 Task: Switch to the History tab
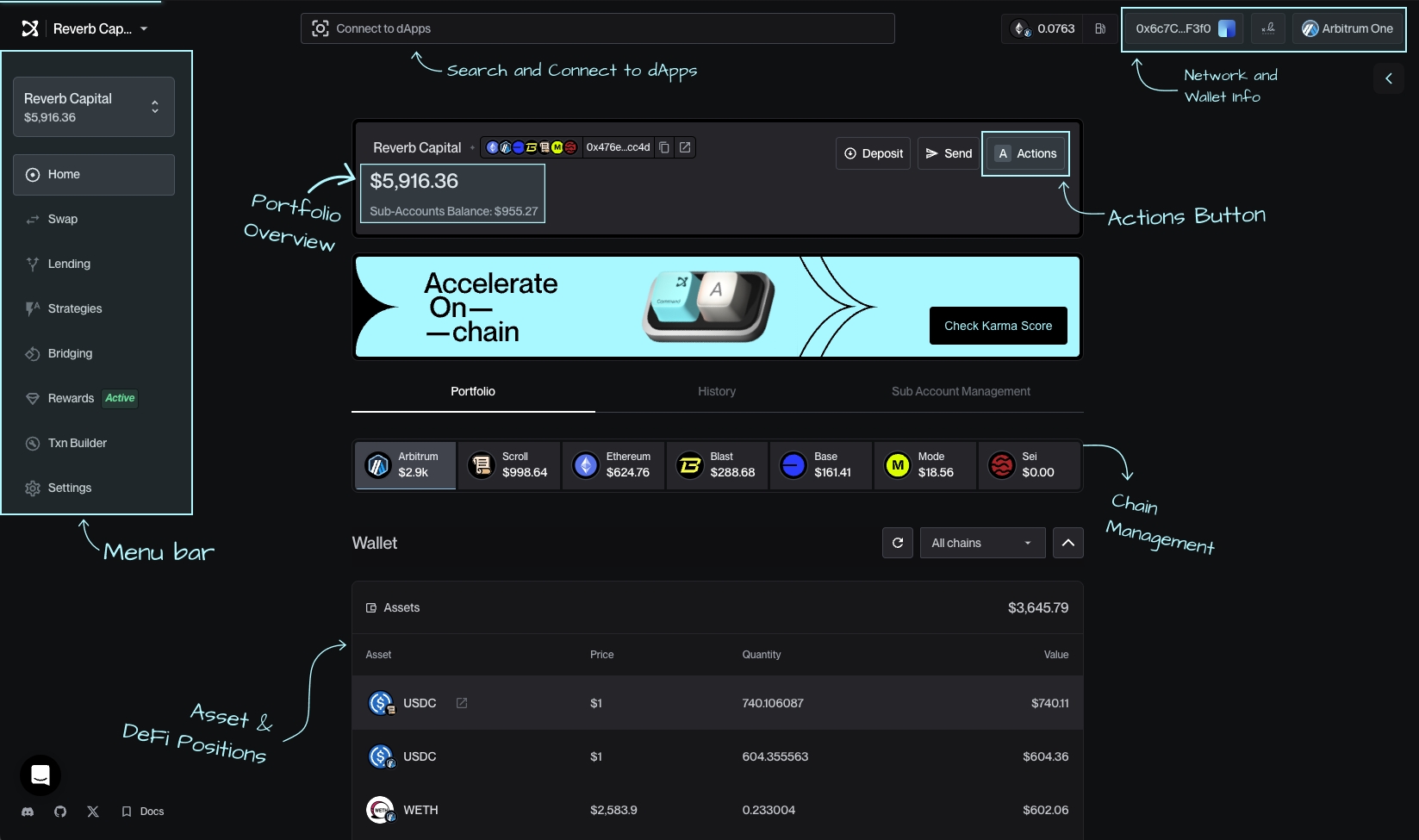716,391
